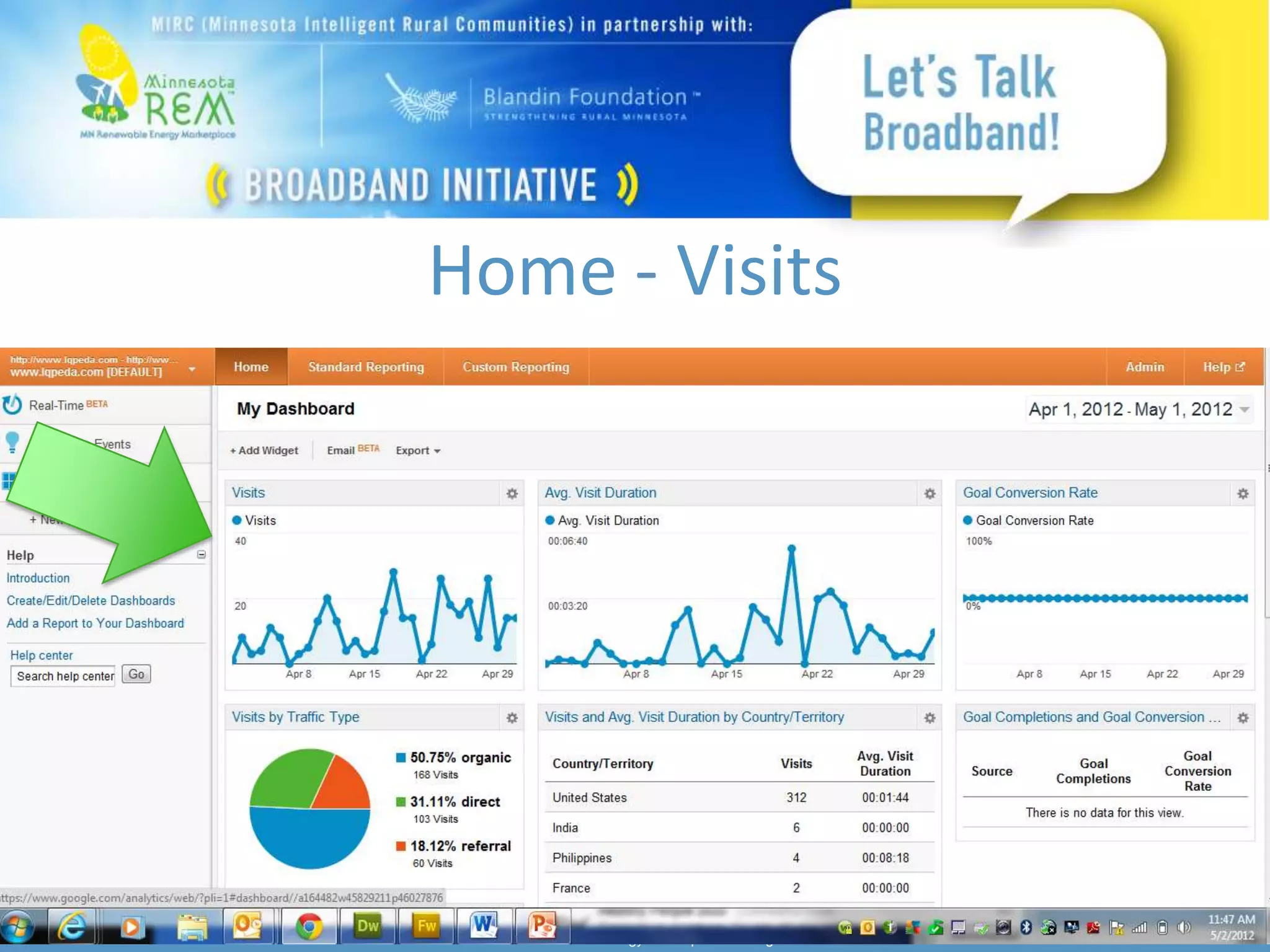Click the Goal Completions column header
Screen dimensions: 1270x952
pos(1093,771)
